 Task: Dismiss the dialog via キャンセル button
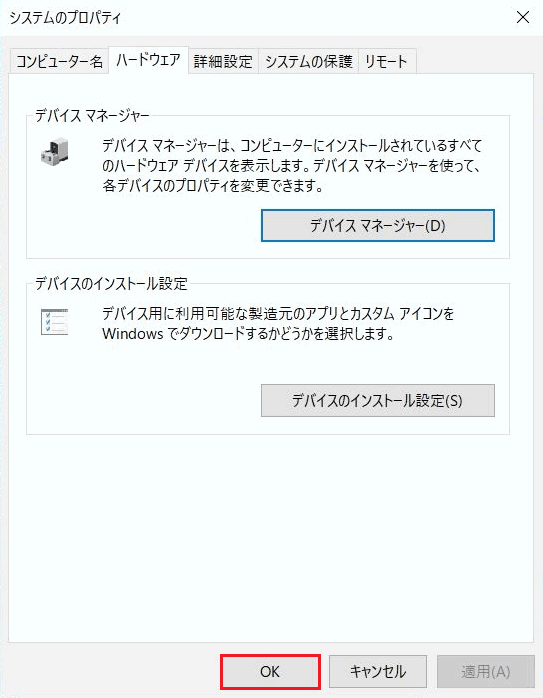point(377,671)
